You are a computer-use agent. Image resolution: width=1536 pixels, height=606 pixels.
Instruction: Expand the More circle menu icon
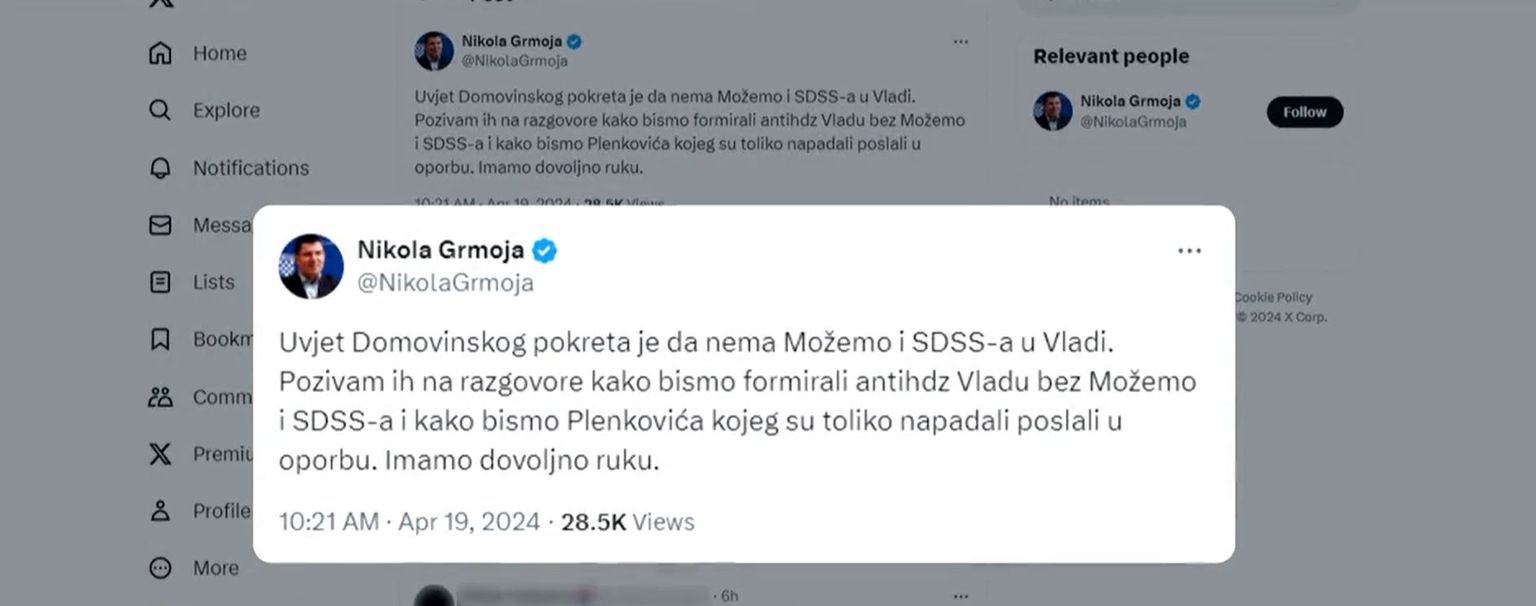coord(160,568)
